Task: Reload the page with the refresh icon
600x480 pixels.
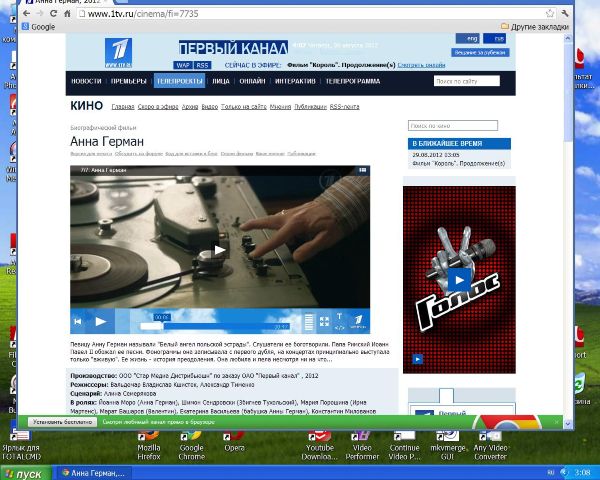Action: [54, 14]
